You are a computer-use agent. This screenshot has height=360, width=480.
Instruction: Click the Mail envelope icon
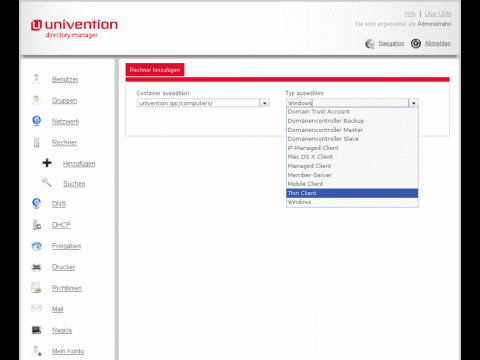[x=36, y=308]
